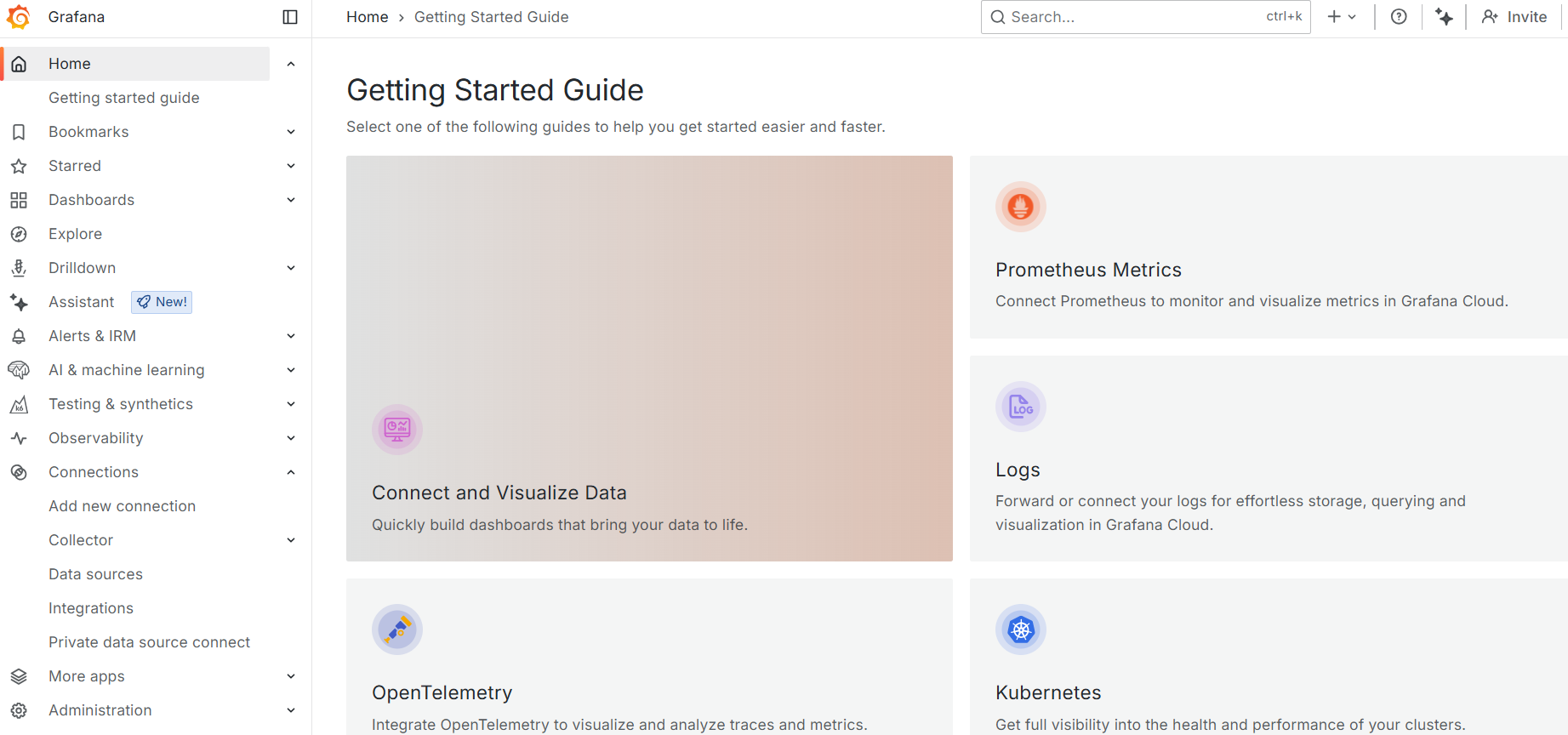Screen dimensions: 1568x735
Task: Click Getting Started Guide breadcrumb
Action: [x=492, y=17]
